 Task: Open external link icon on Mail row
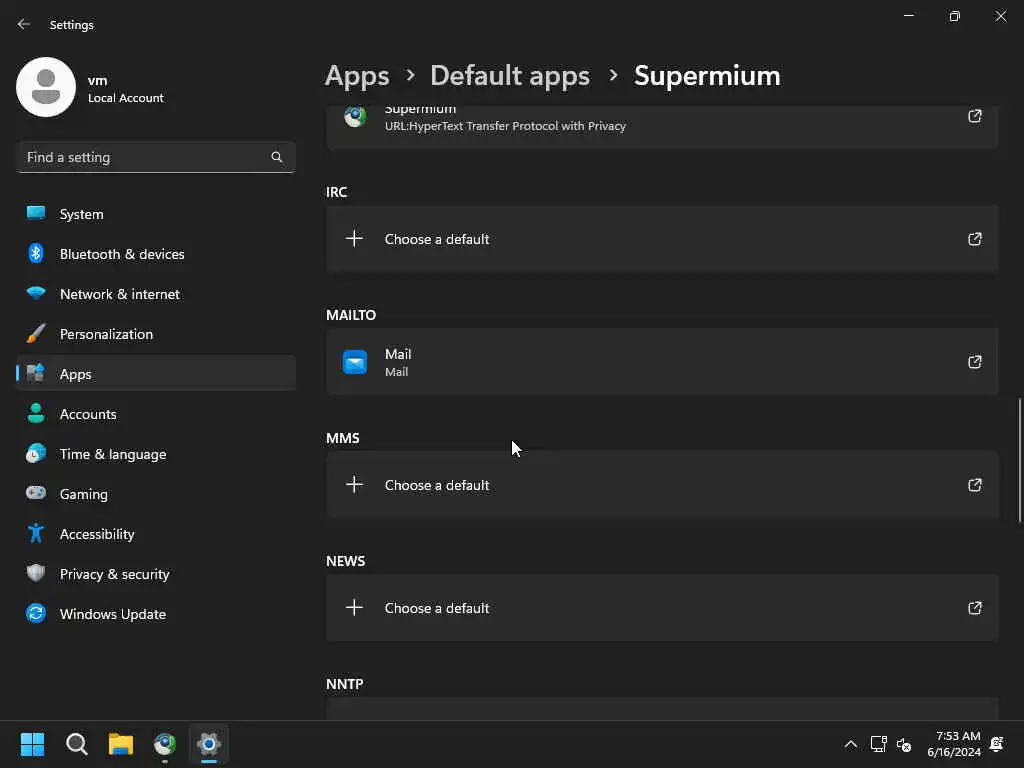click(x=974, y=362)
